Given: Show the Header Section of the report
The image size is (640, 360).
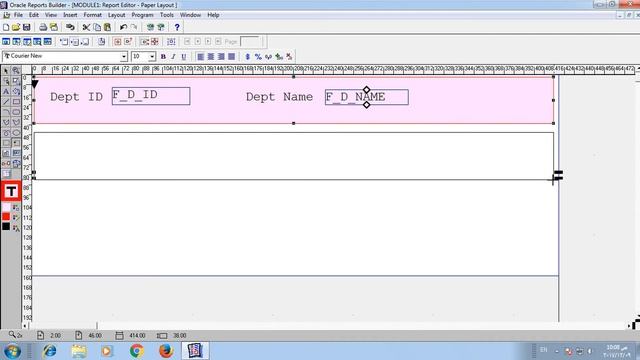Looking at the screenshot, I should [64, 42].
